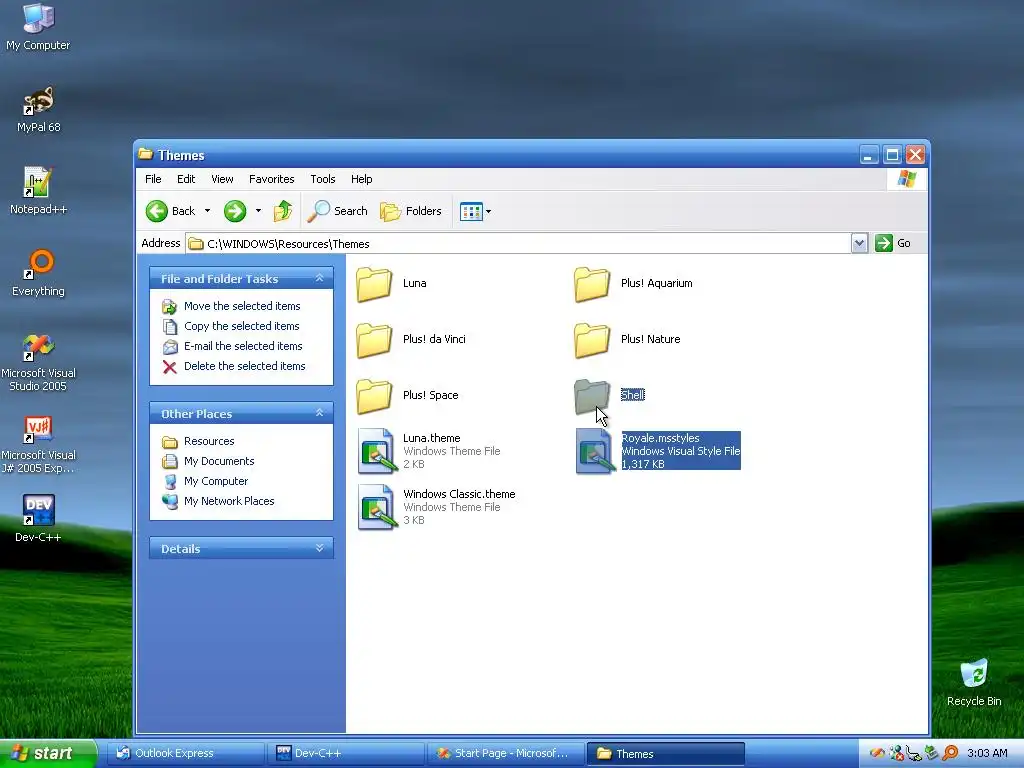Select the Luna folder icon

click(x=374, y=284)
